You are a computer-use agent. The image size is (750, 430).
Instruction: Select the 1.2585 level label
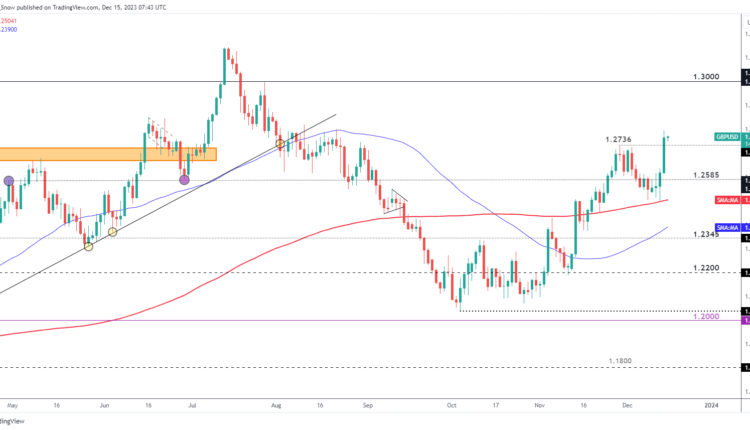(705, 175)
